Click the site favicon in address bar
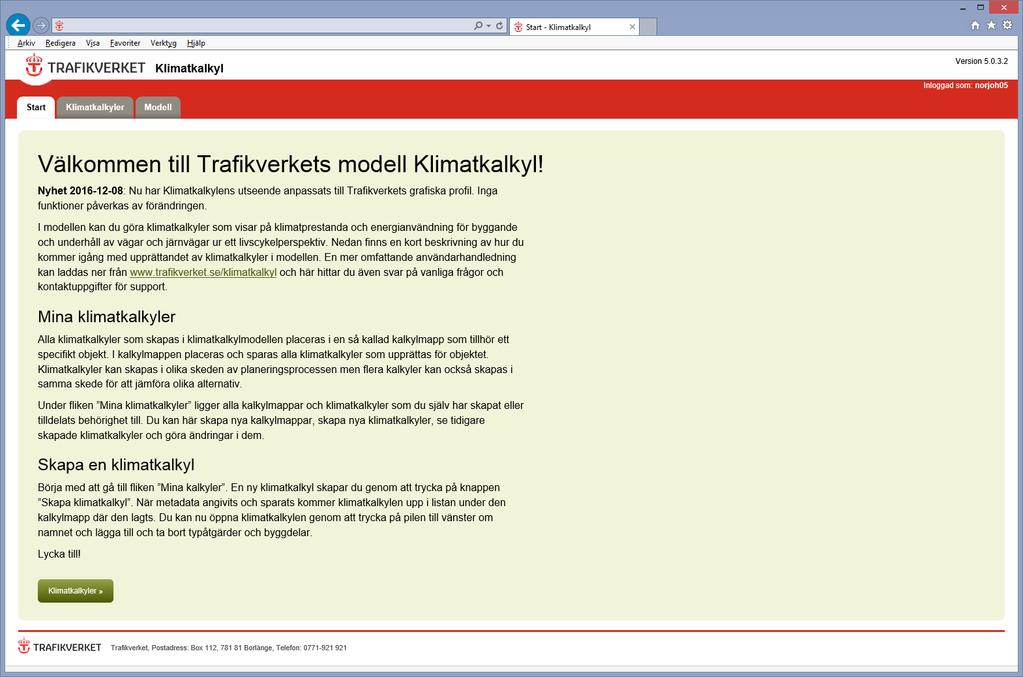 [x=59, y=26]
